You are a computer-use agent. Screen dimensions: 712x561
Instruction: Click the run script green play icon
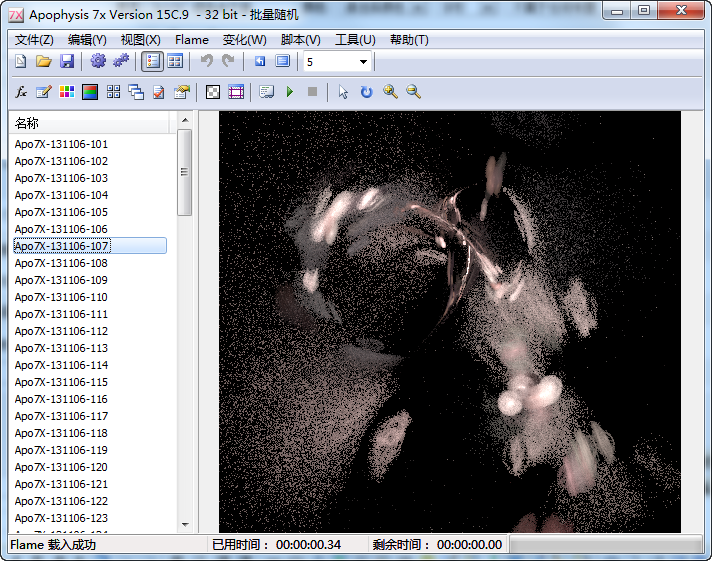click(290, 92)
